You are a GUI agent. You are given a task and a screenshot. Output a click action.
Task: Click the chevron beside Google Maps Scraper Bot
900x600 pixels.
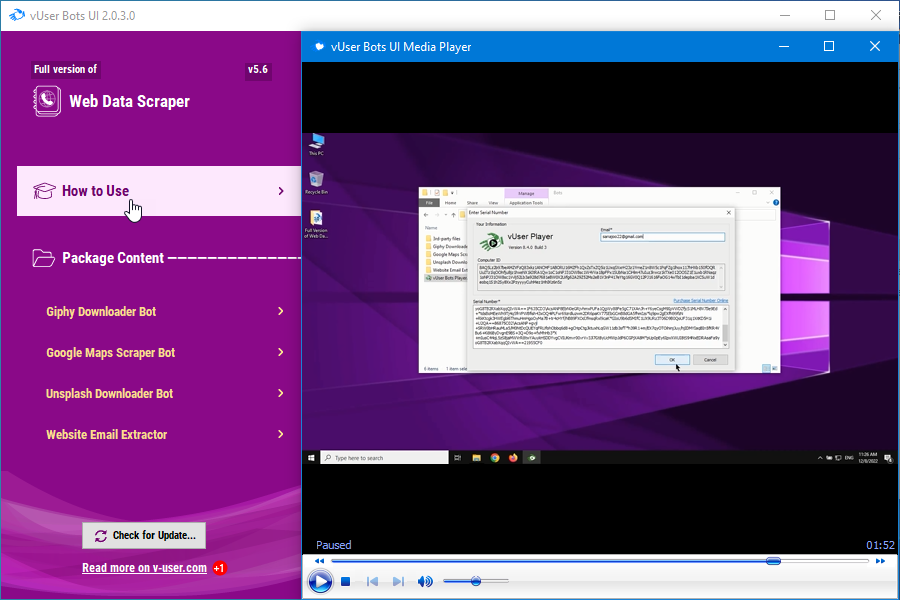(281, 352)
